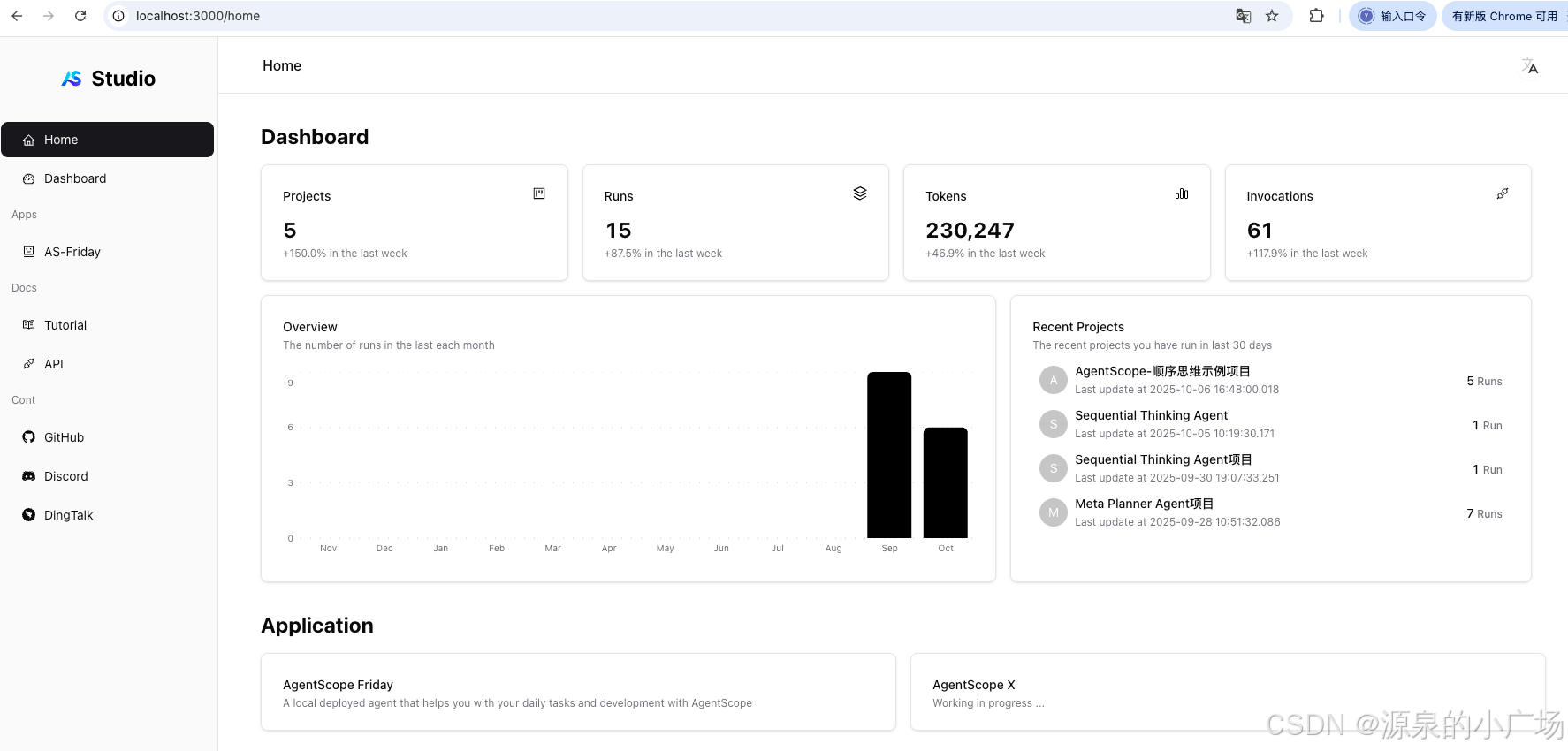Open the Meta Planner Agent项目 recent project
The height and width of the screenshot is (751, 1568).
1271,512
